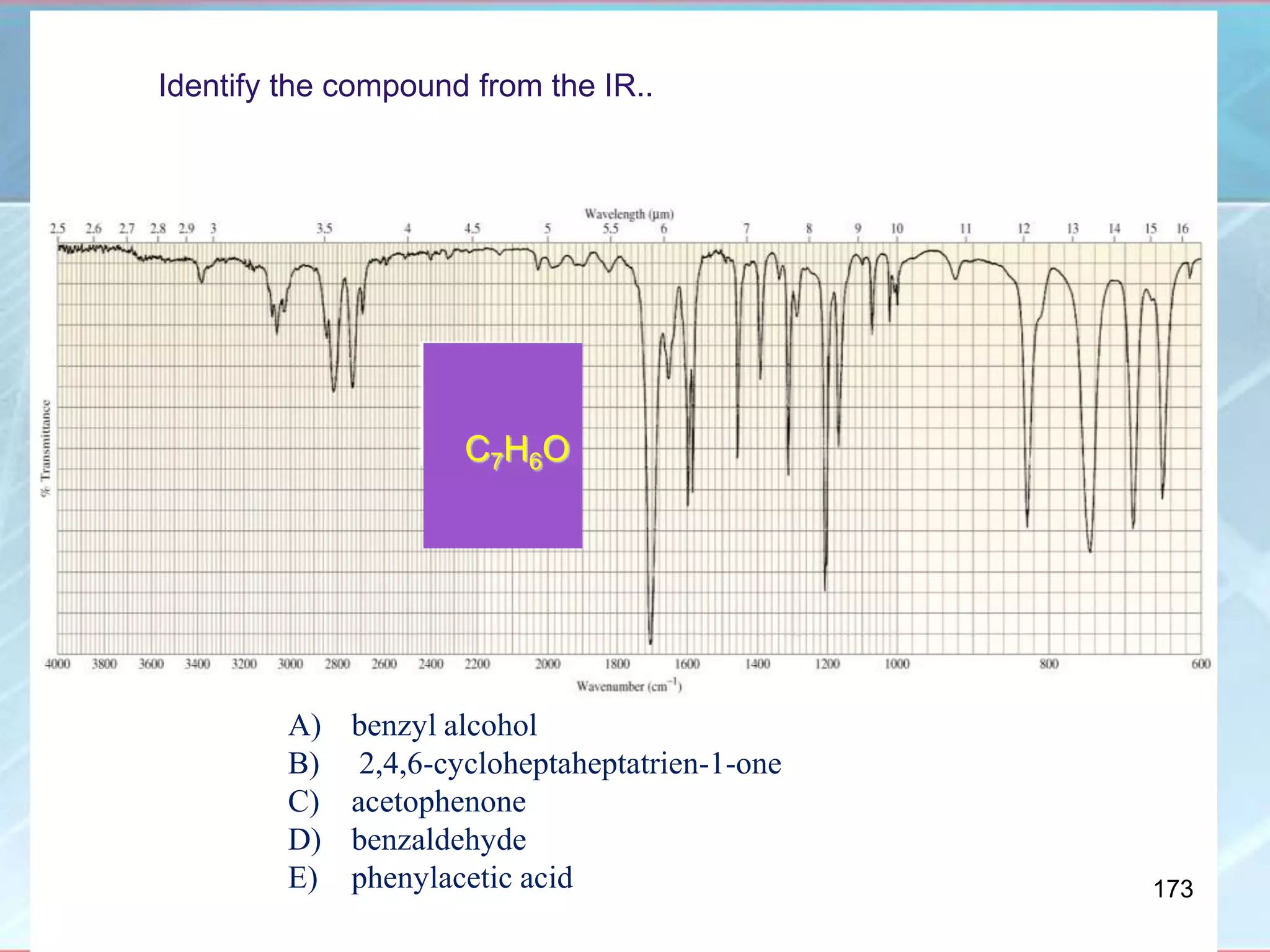Click slide number 173
This screenshot has width=1270, height=952.
pyautogui.click(x=1173, y=889)
